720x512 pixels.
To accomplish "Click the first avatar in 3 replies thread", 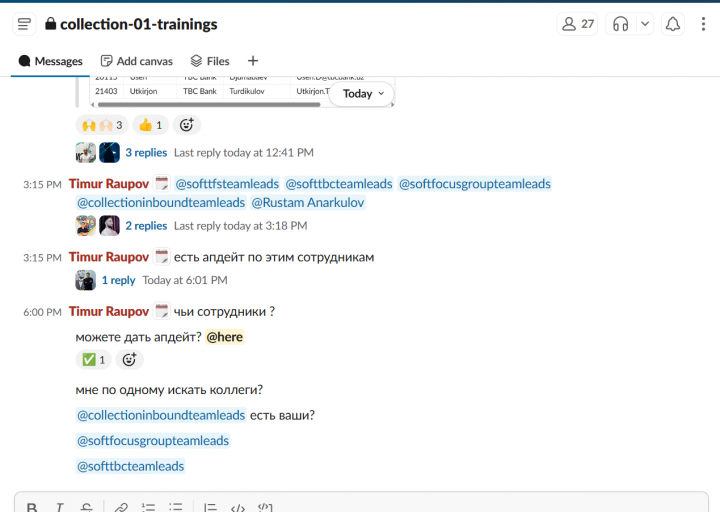I will [86, 152].
